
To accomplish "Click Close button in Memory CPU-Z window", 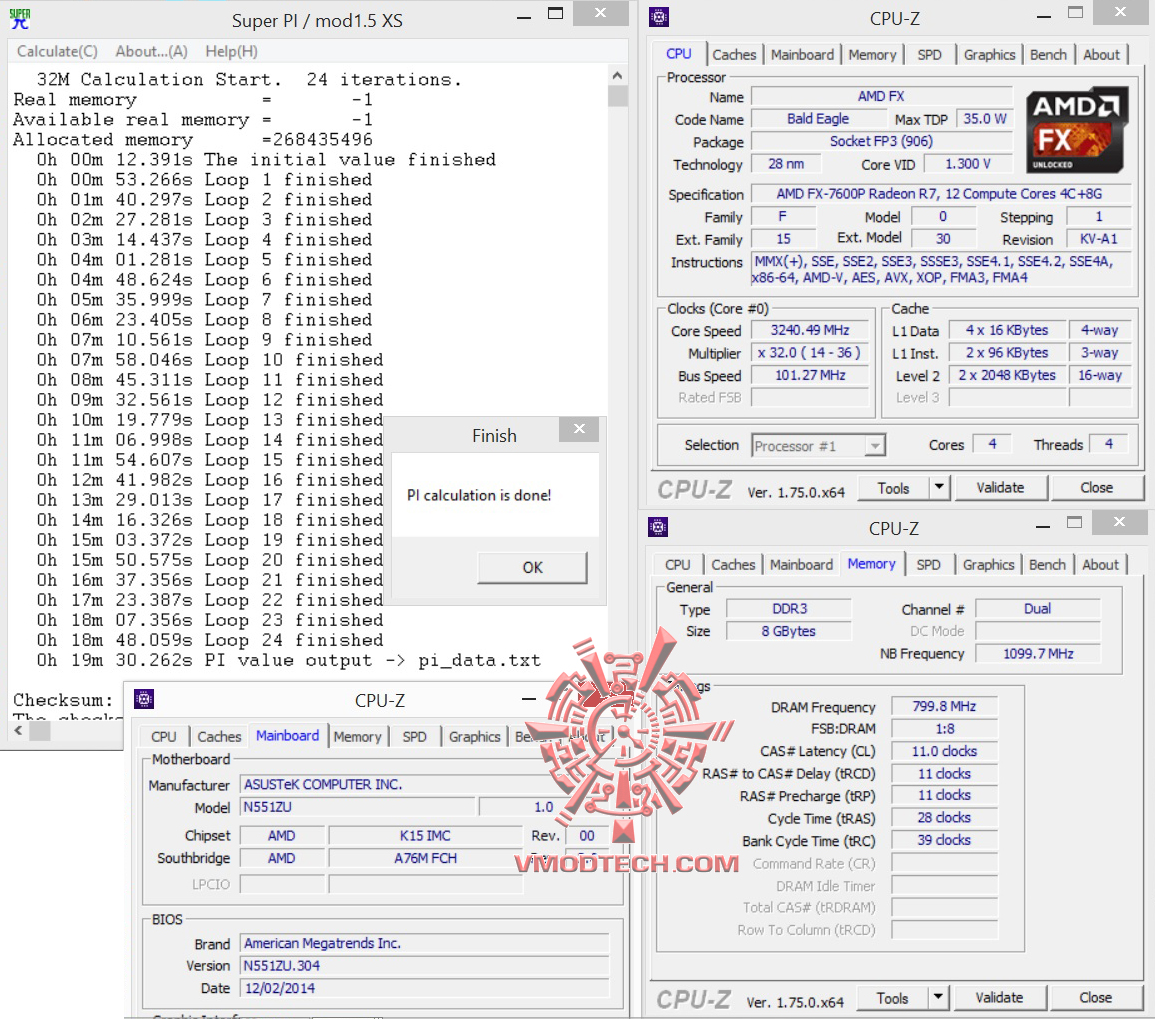I will [x=1095, y=998].
